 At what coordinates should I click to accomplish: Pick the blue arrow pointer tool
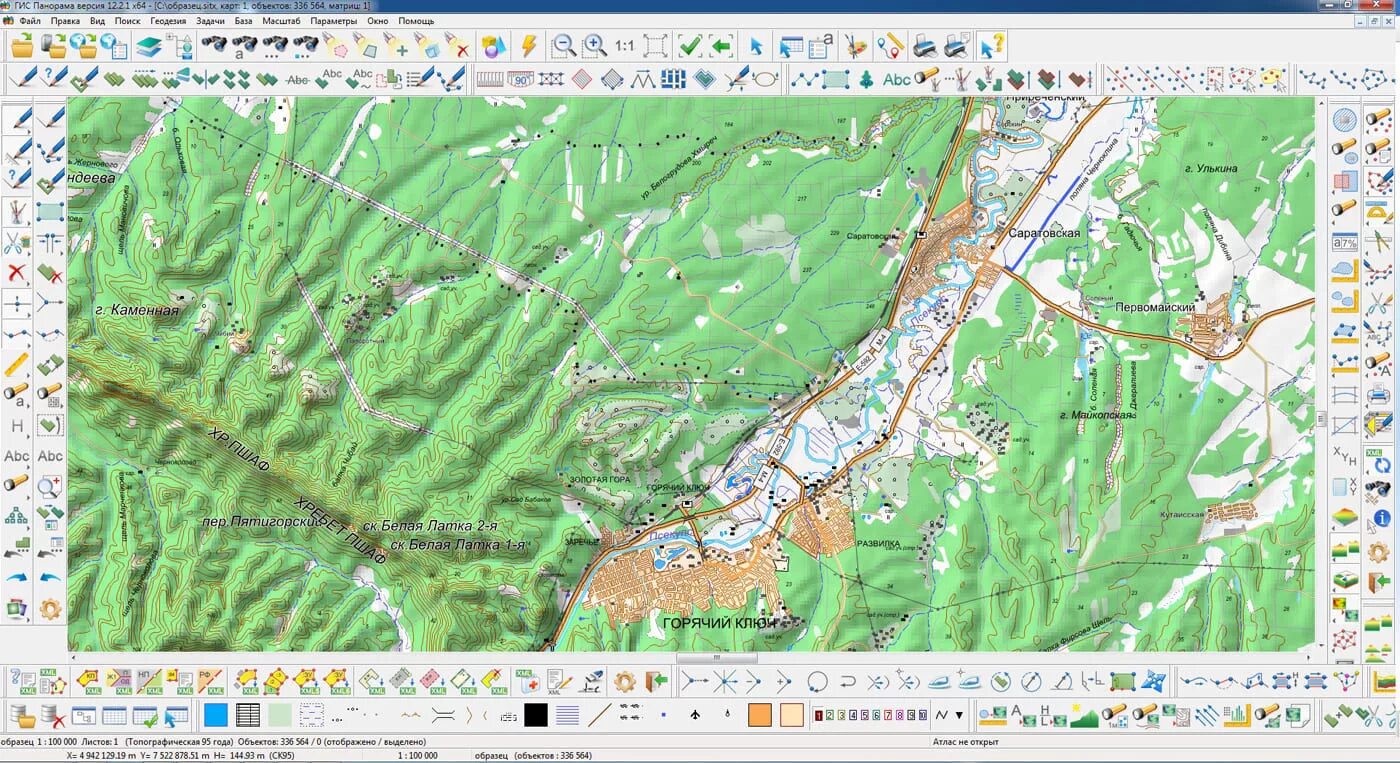(x=756, y=46)
